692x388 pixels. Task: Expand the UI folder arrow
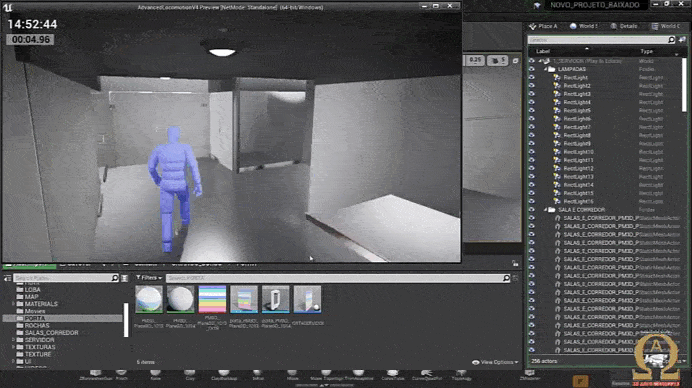(13, 362)
